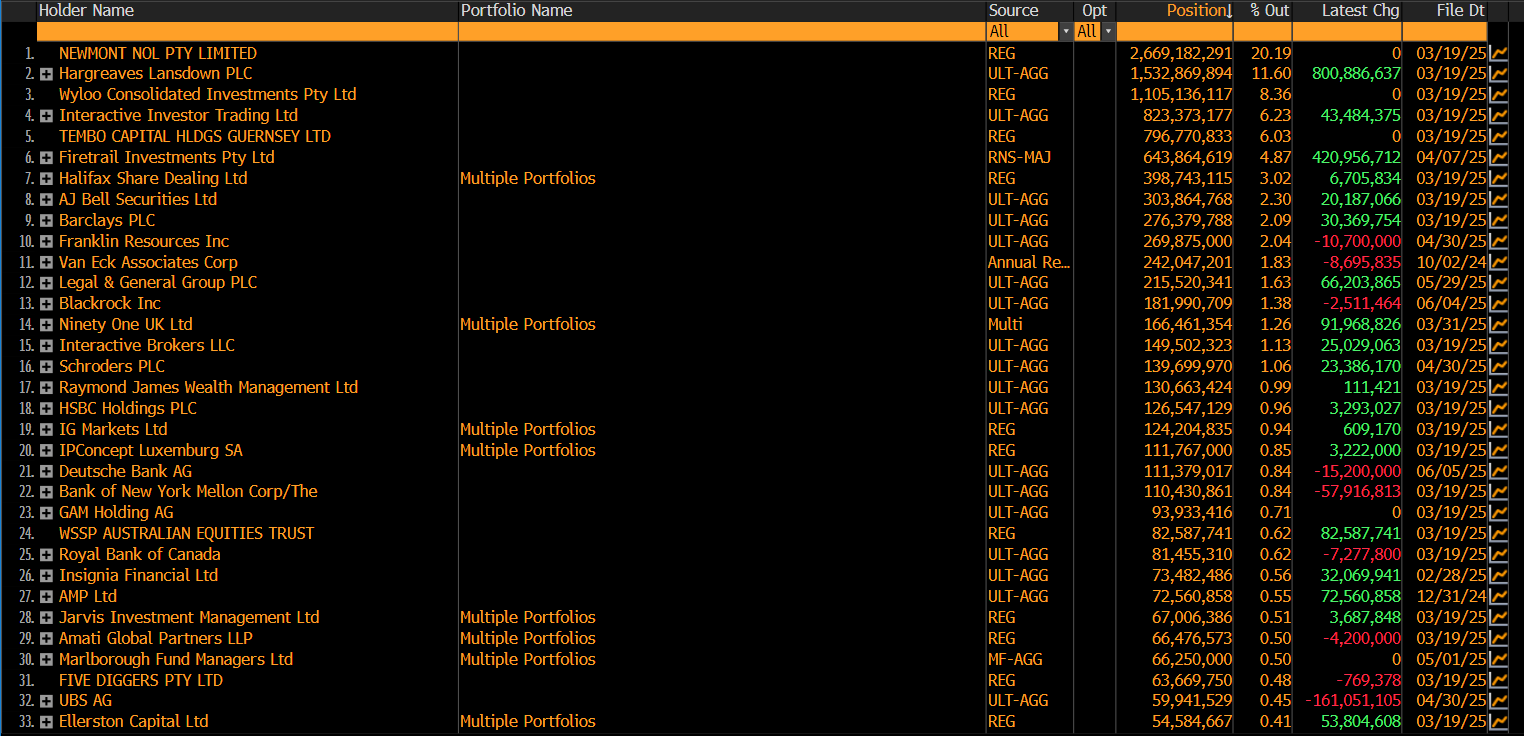
Task: Open chart icon for TEMBO CAPITAL HLDGS row
Action: 1498,137
